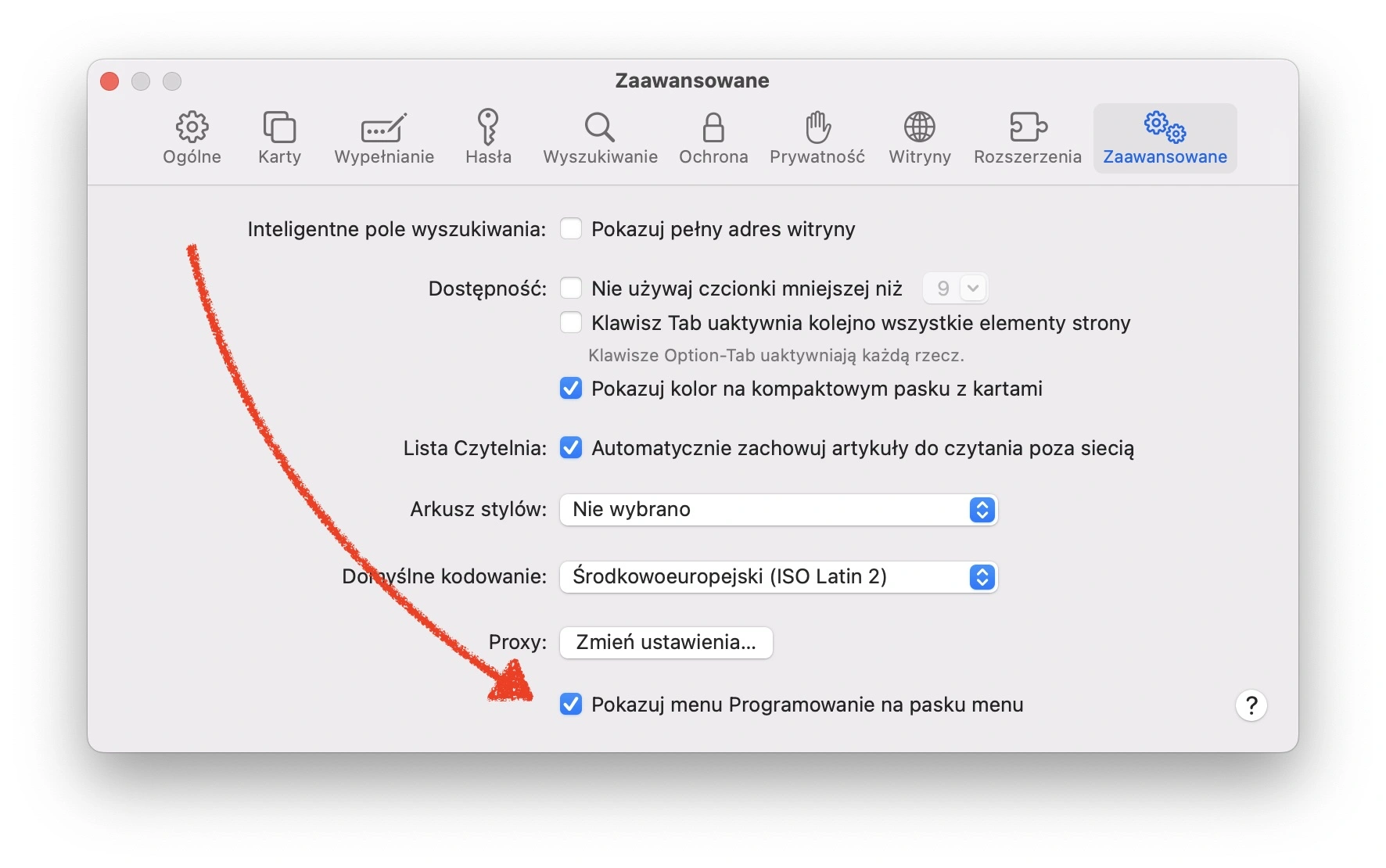Image resolution: width=1386 pixels, height=868 pixels.
Task: Click the Zaawansowane window title
Action: [x=692, y=81]
